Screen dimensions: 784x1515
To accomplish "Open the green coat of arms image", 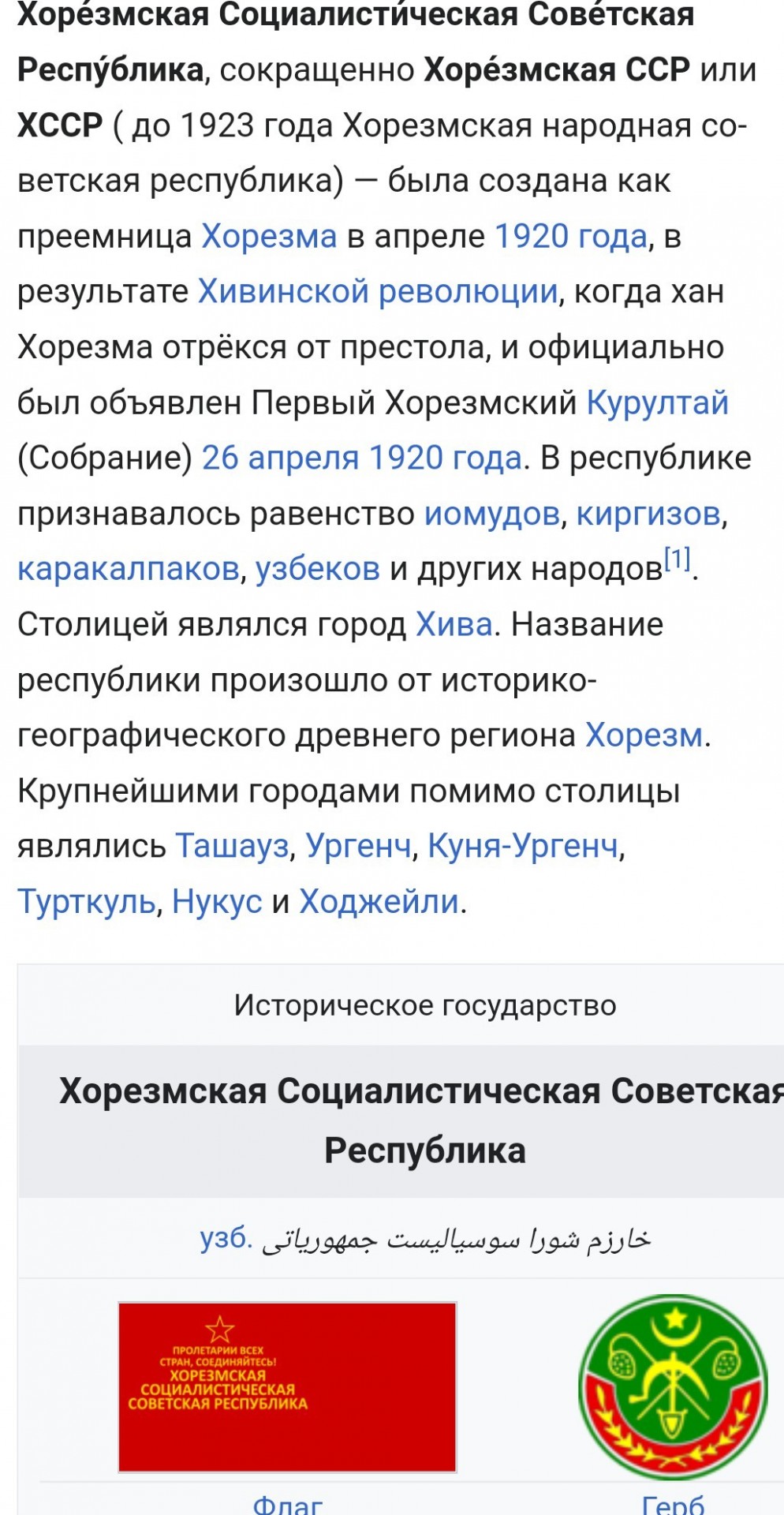I will [673, 1386].
